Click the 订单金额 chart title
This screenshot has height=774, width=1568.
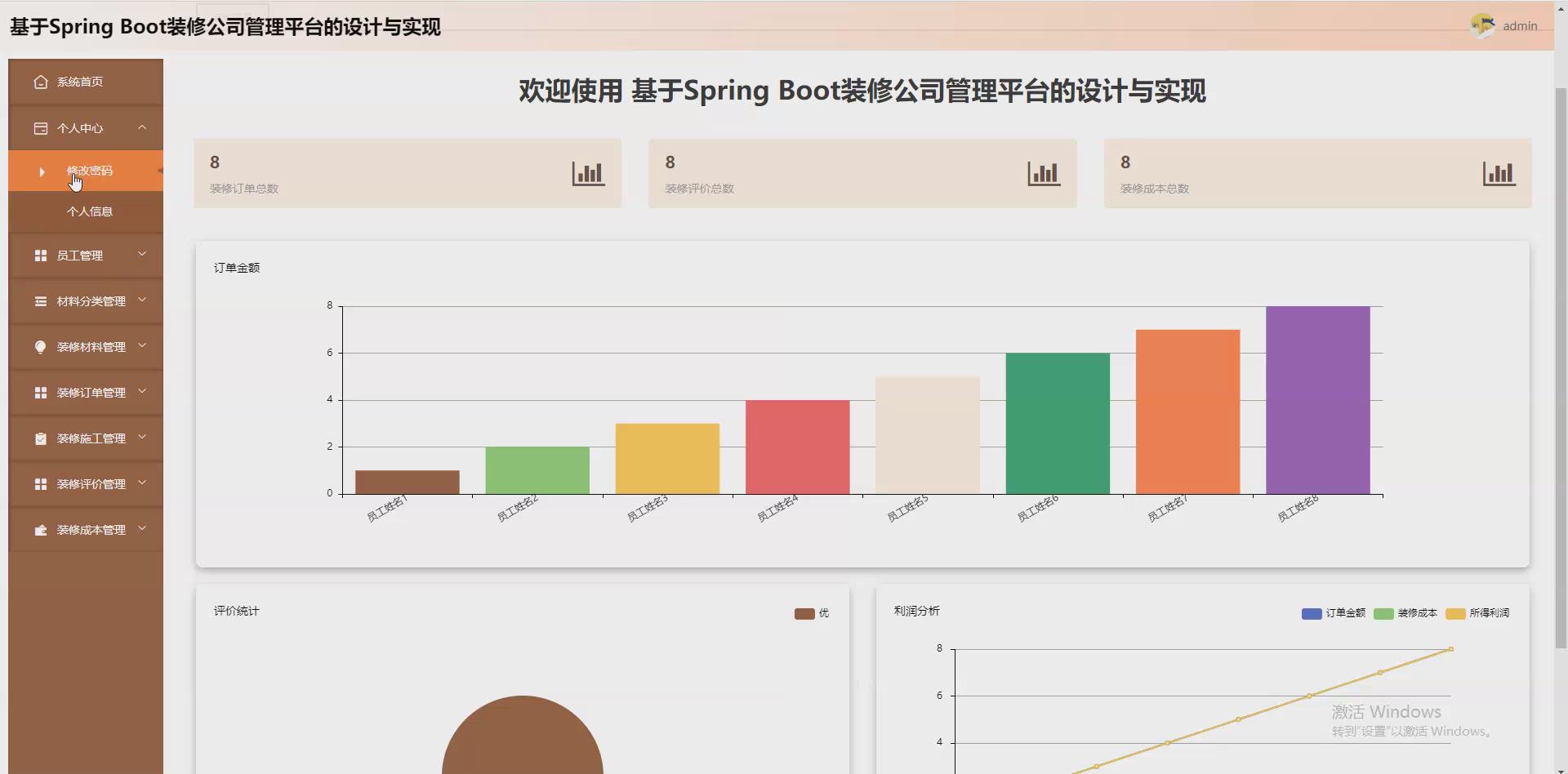237,268
